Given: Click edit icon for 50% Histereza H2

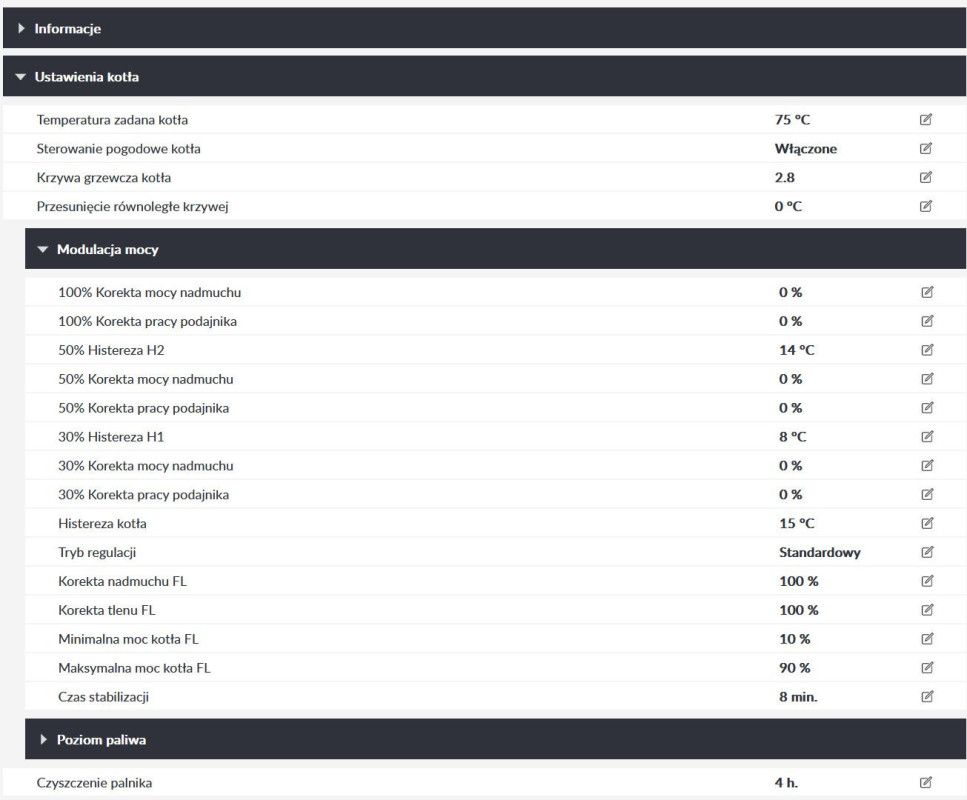Looking at the screenshot, I should (926, 351).
